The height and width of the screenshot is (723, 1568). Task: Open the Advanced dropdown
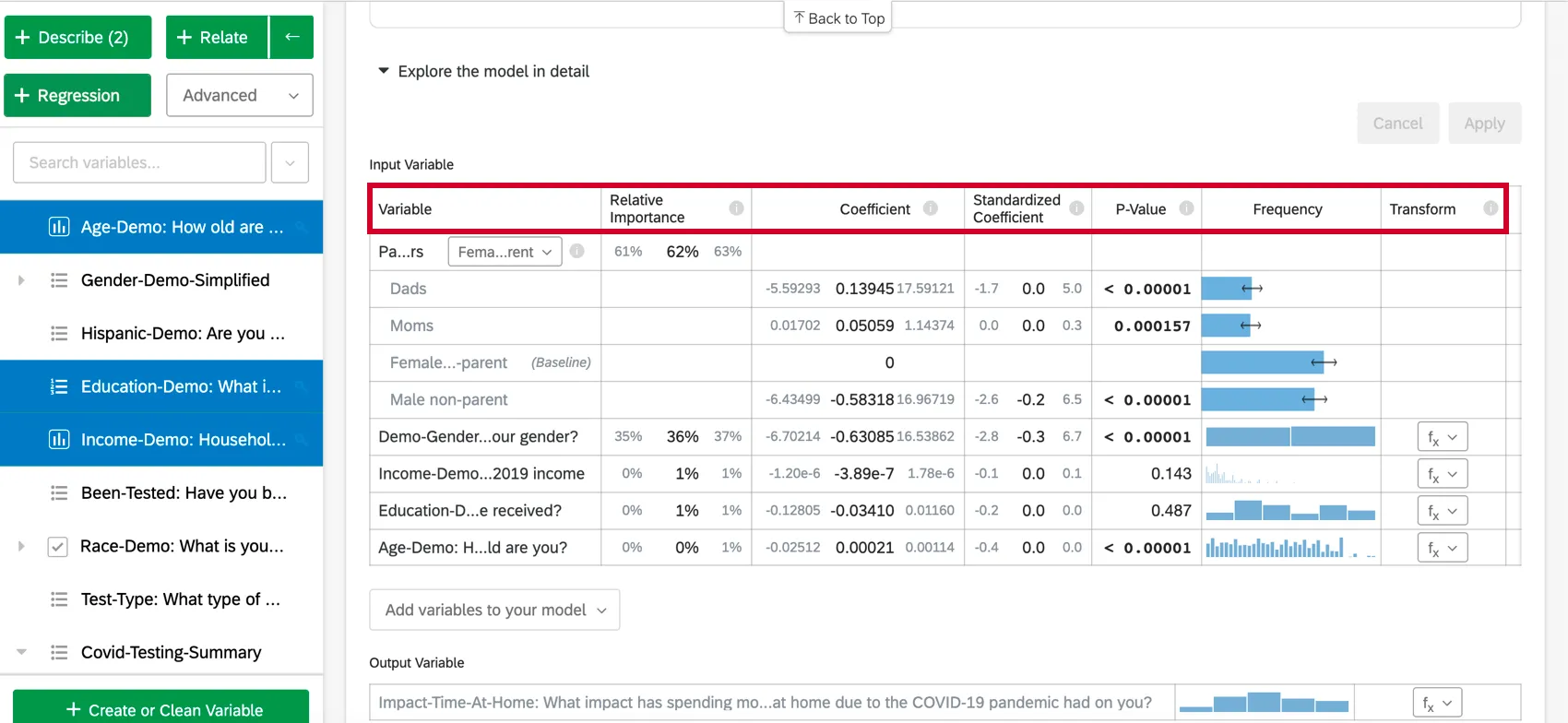[x=240, y=95]
